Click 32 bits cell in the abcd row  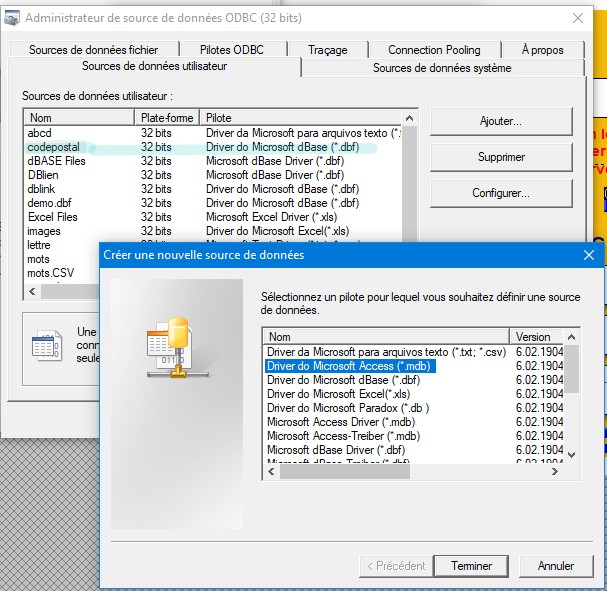(x=156, y=133)
